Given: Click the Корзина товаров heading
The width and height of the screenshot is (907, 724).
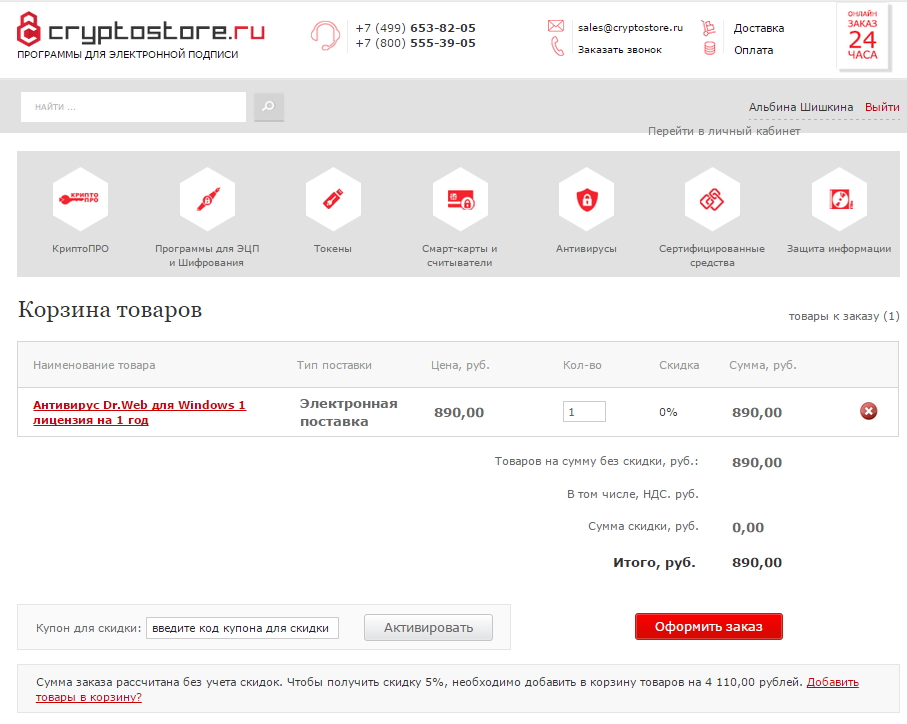Looking at the screenshot, I should pyautogui.click(x=110, y=309).
